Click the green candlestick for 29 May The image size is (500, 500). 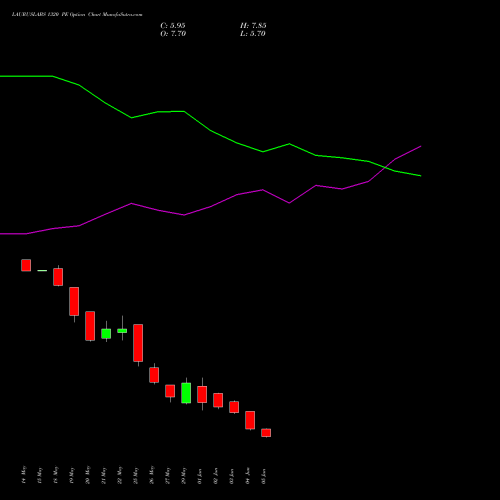pyautogui.click(x=186, y=393)
